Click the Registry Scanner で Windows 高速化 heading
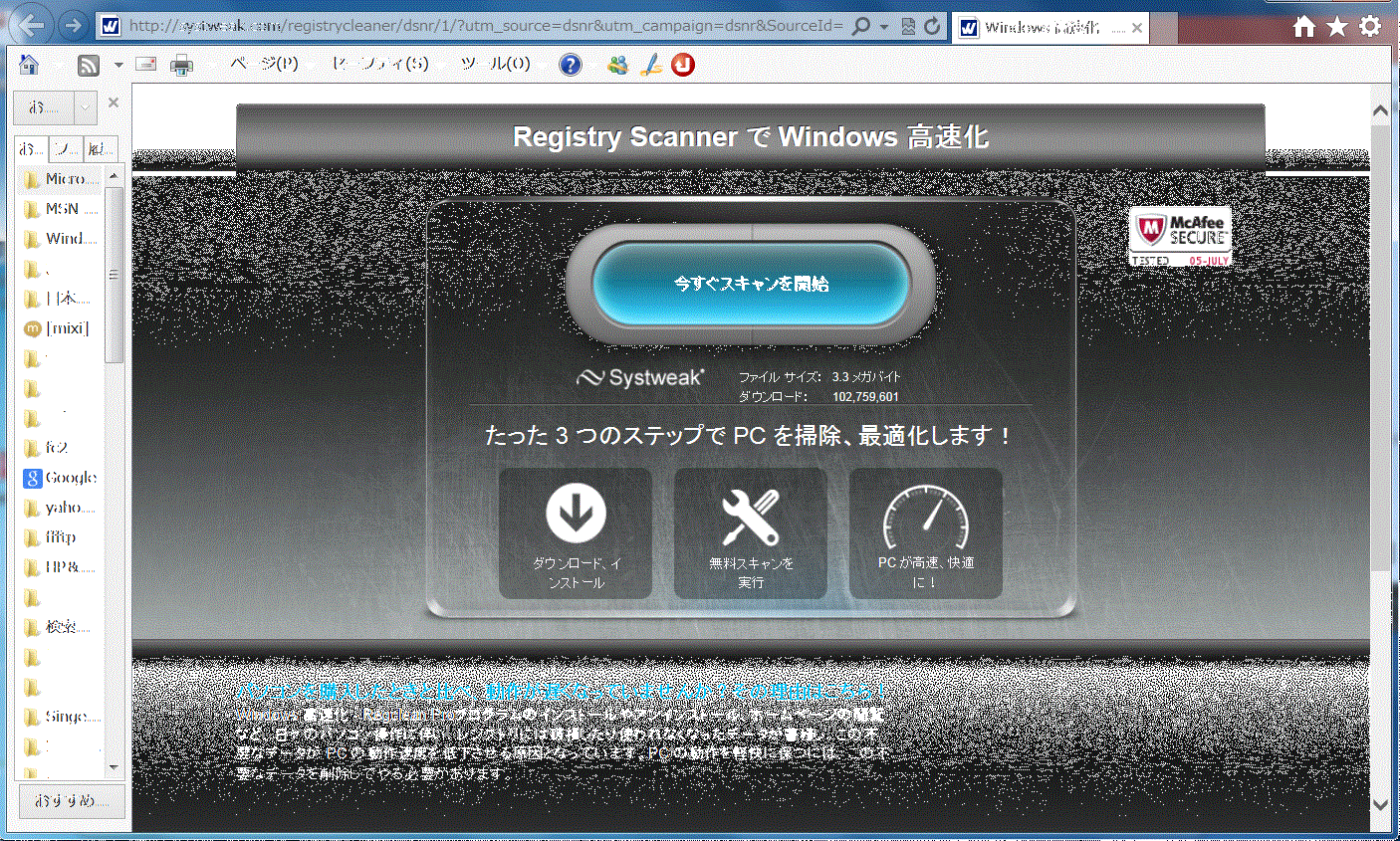1400x841 pixels. tap(751, 137)
